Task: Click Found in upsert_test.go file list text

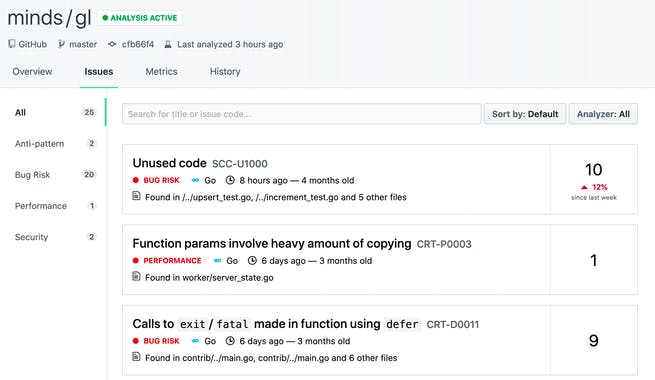Action: (x=276, y=197)
